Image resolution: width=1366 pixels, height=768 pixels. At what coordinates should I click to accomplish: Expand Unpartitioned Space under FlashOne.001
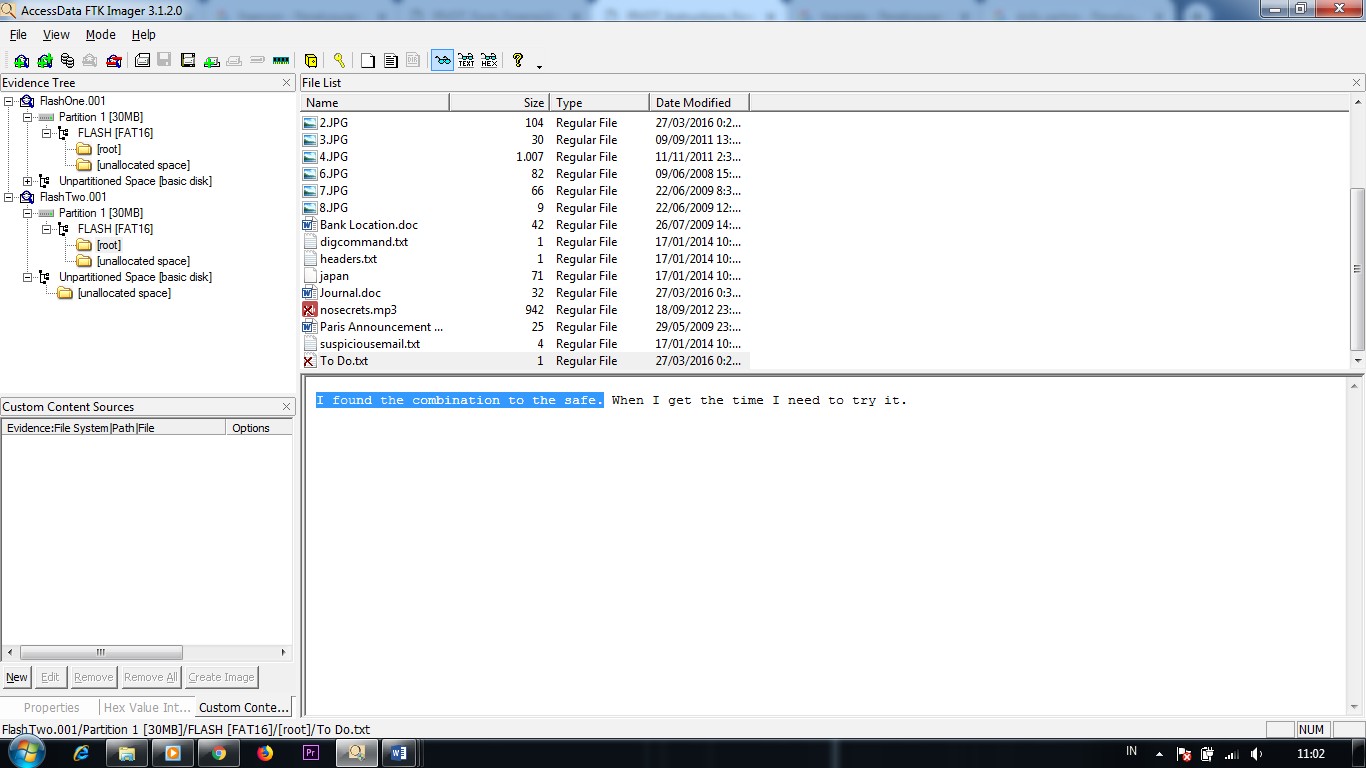coord(28,181)
